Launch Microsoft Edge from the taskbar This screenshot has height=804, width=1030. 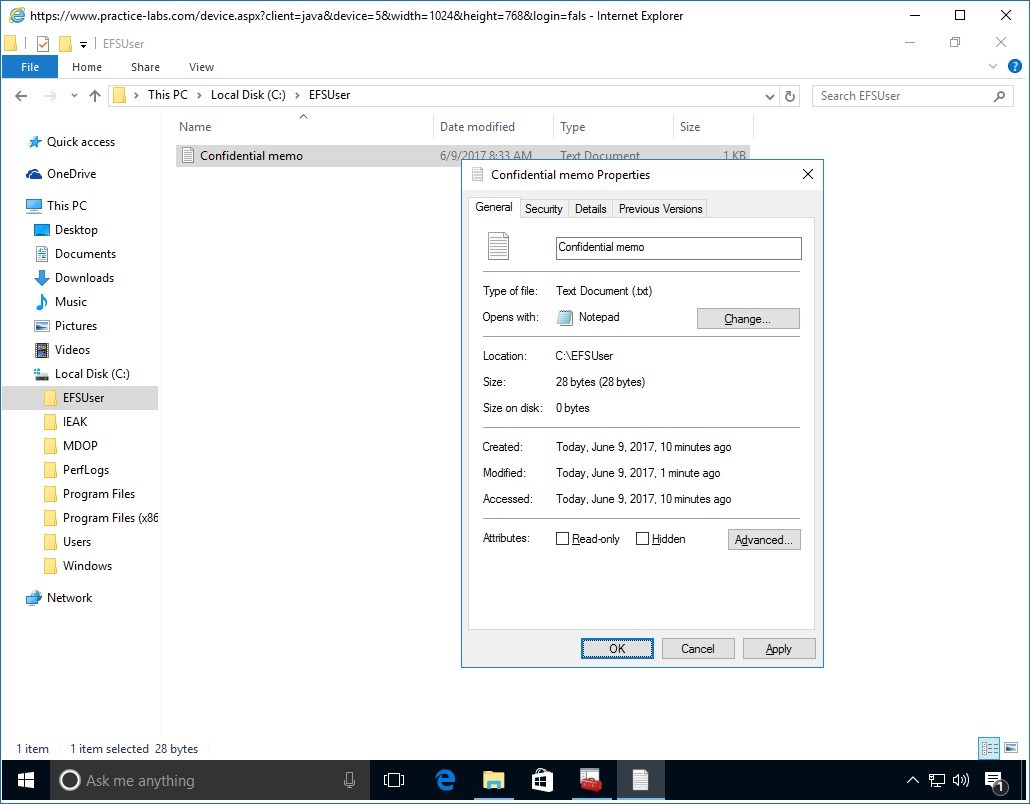444,781
